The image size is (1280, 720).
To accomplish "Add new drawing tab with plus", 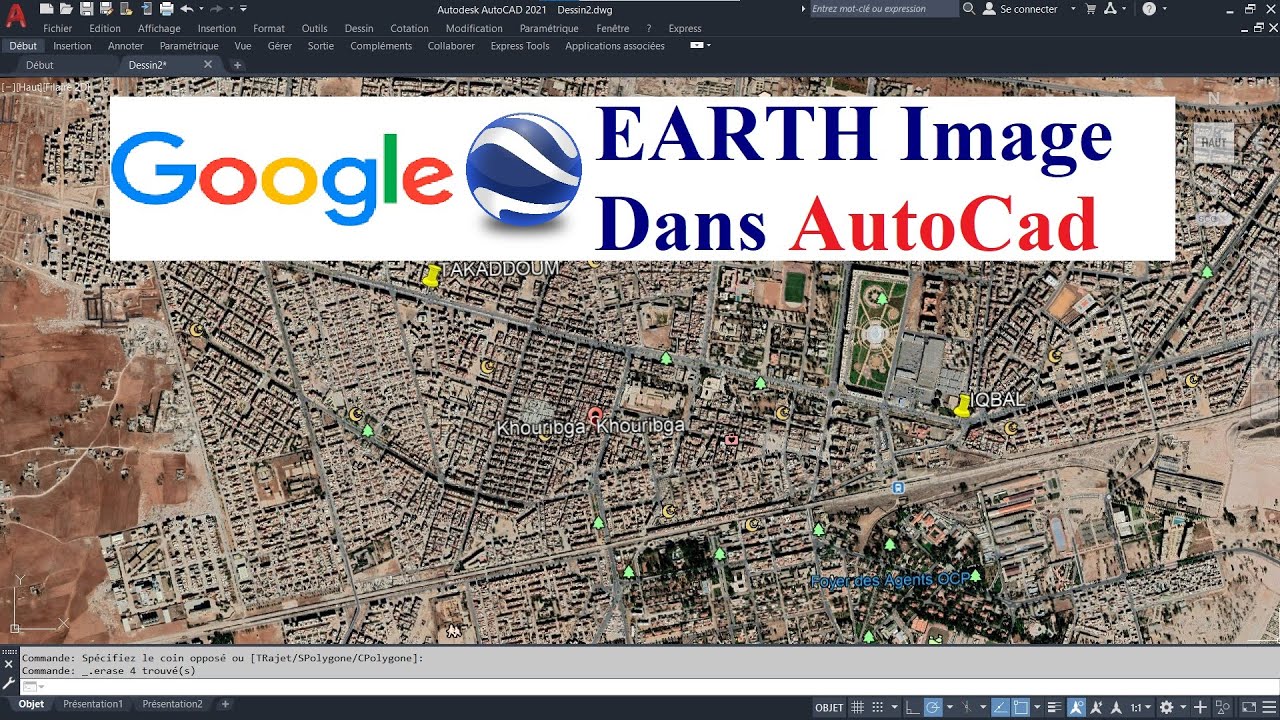I will coord(237,65).
